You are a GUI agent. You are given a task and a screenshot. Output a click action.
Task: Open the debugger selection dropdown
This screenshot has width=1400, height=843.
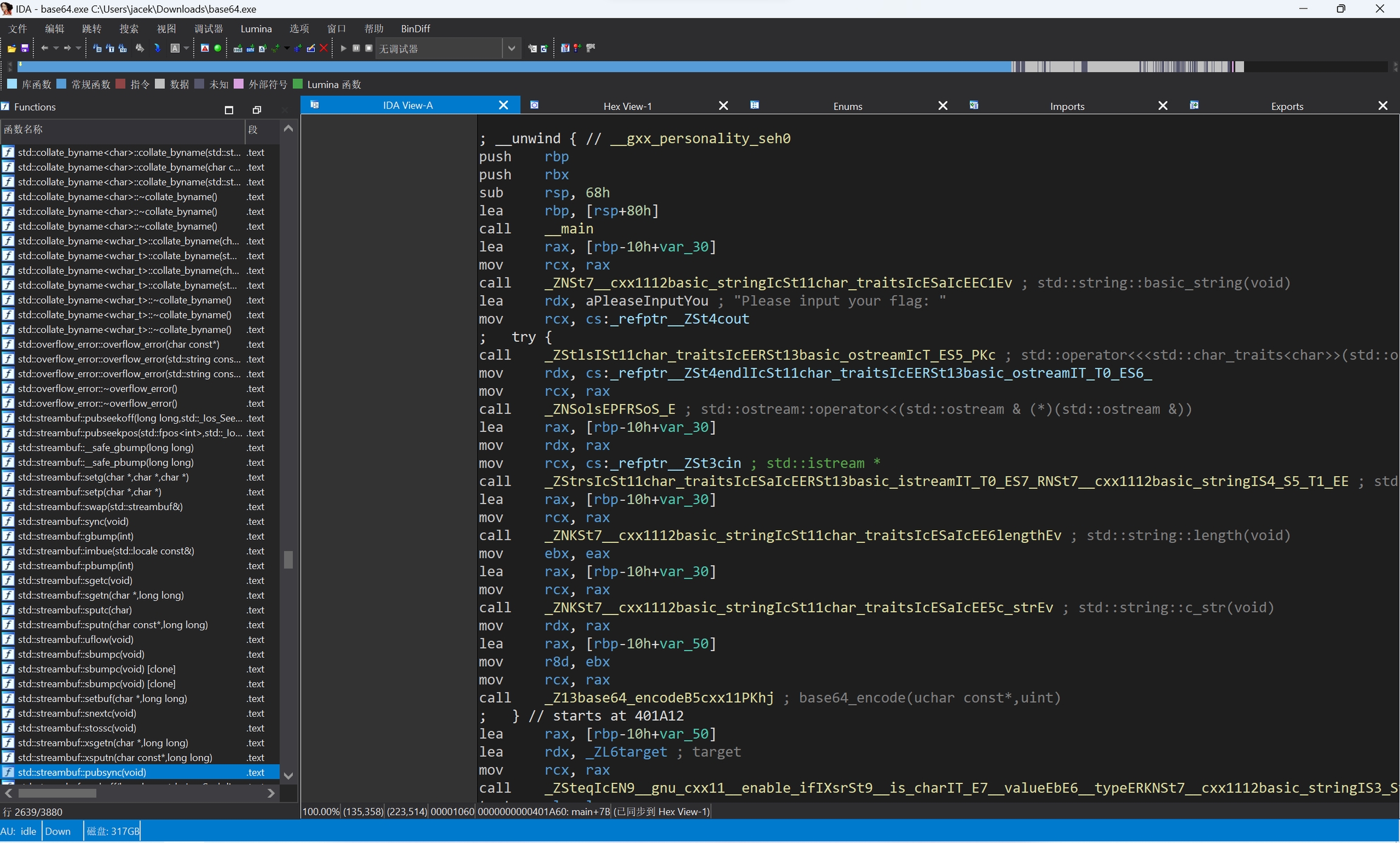point(511,49)
